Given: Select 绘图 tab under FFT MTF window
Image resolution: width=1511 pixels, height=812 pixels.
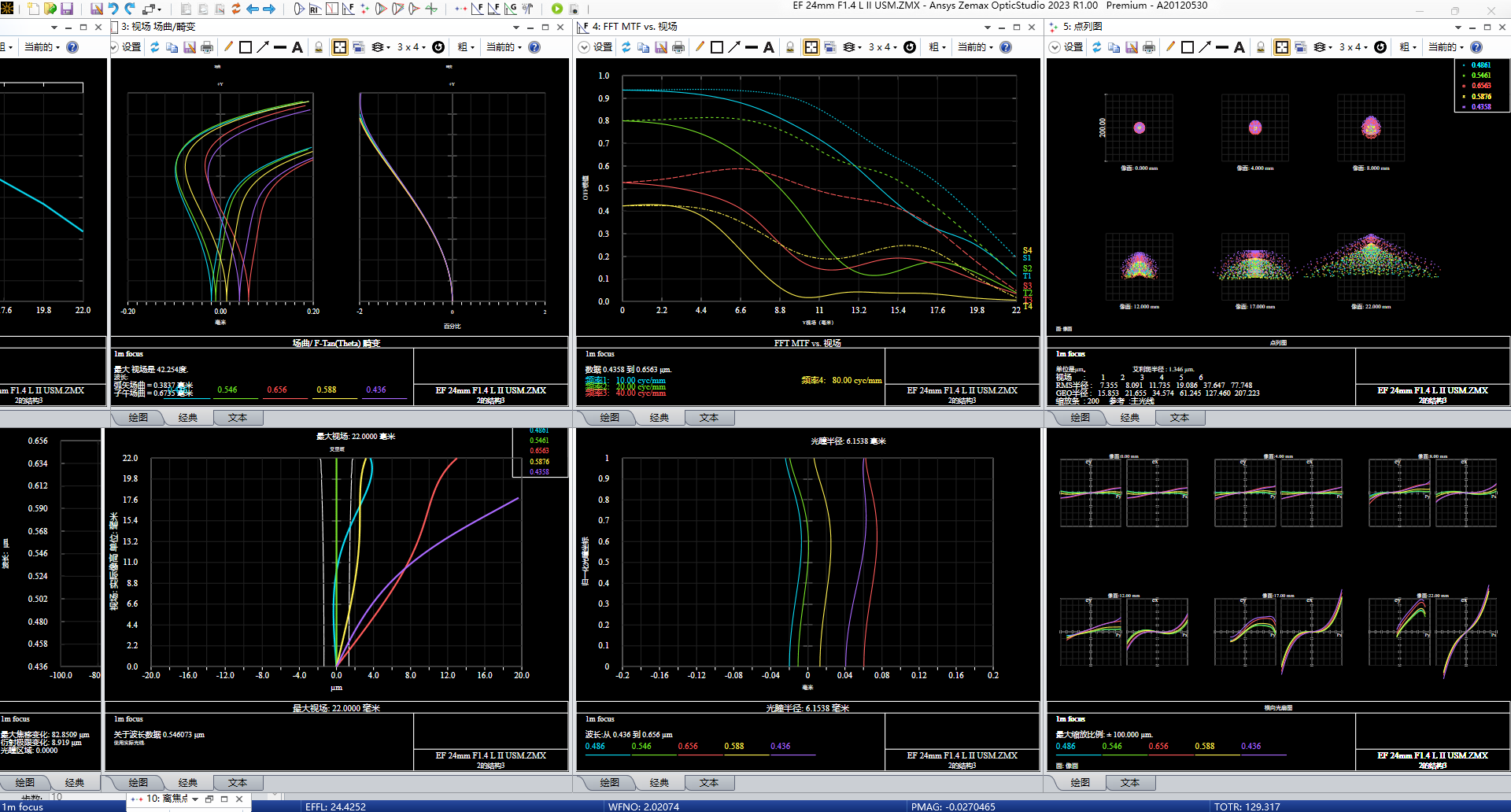Looking at the screenshot, I should click(x=610, y=418).
